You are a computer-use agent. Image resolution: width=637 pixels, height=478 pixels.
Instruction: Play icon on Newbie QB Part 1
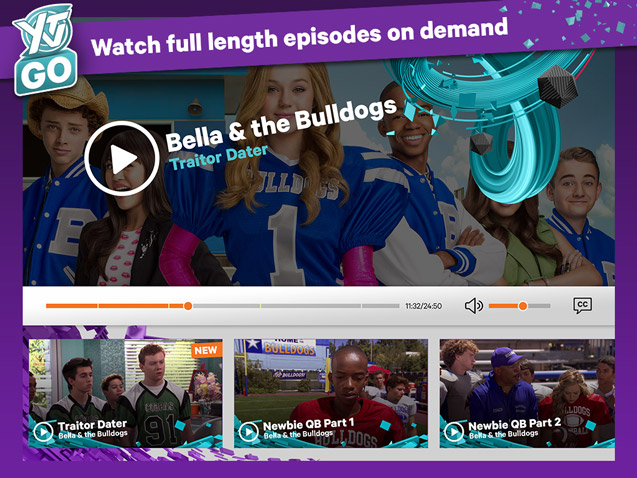(x=249, y=431)
